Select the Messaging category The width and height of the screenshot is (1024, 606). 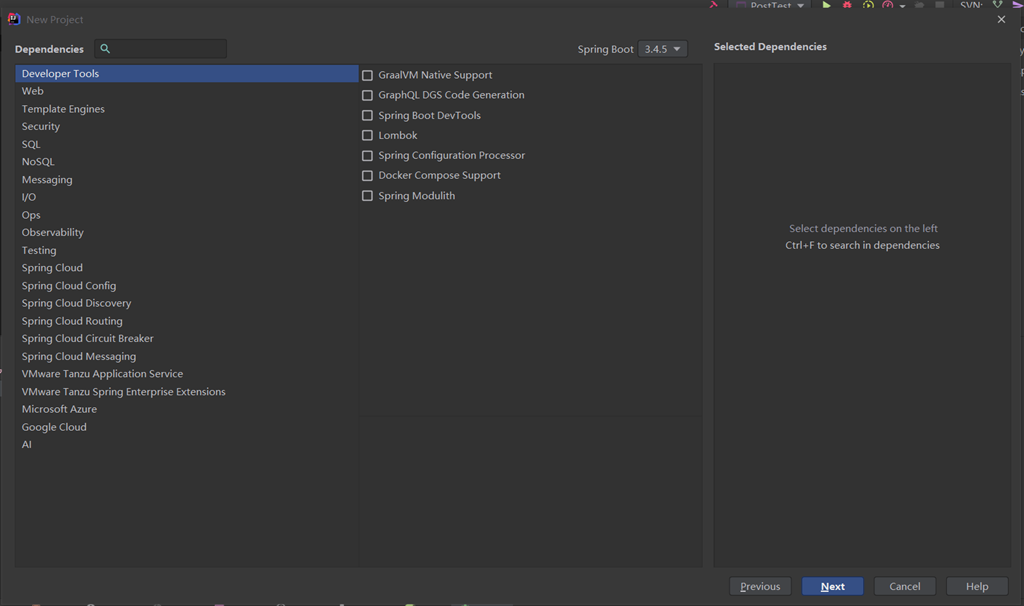[187, 180]
